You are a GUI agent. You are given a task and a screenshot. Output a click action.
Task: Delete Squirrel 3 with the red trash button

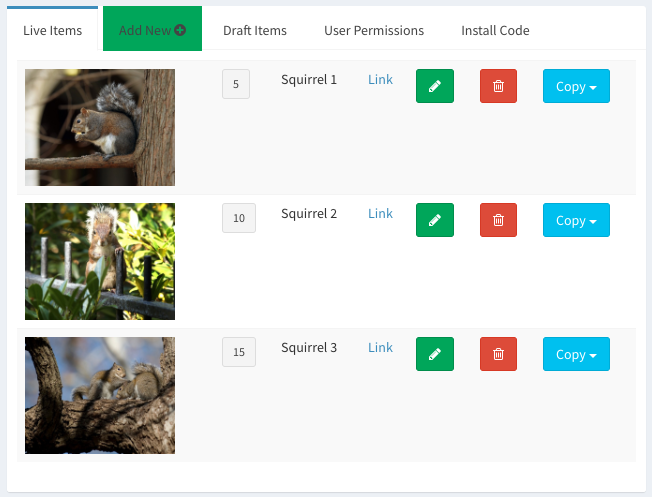[498, 354]
